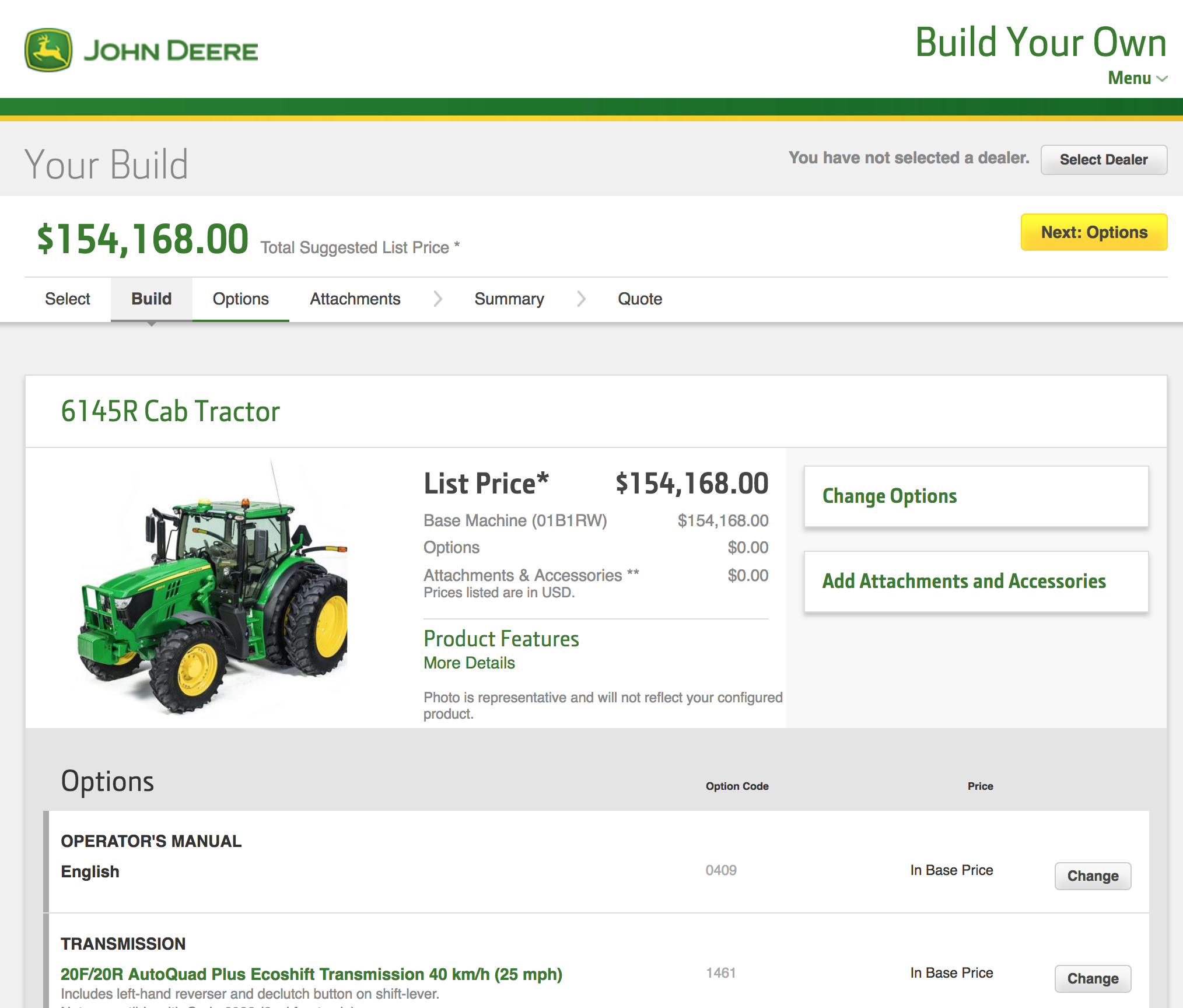Open the Build step tab
The width and height of the screenshot is (1183, 1008).
pos(151,299)
